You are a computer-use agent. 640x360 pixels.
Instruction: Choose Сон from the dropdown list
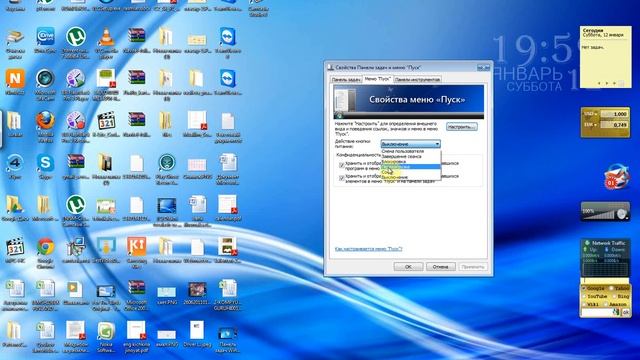(411, 172)
